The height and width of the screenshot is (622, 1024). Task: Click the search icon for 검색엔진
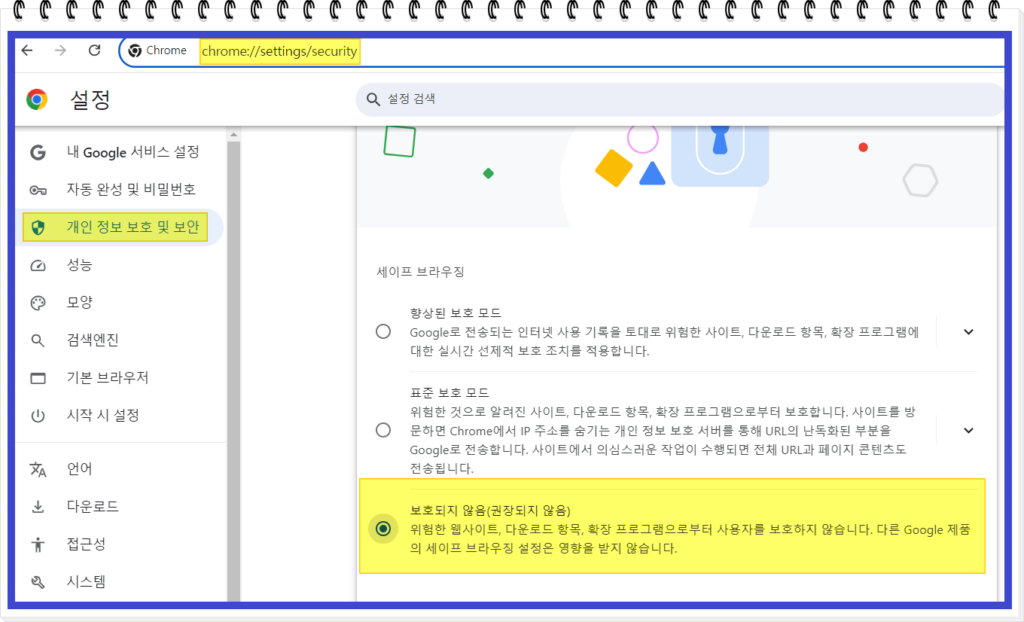point(38,340)
